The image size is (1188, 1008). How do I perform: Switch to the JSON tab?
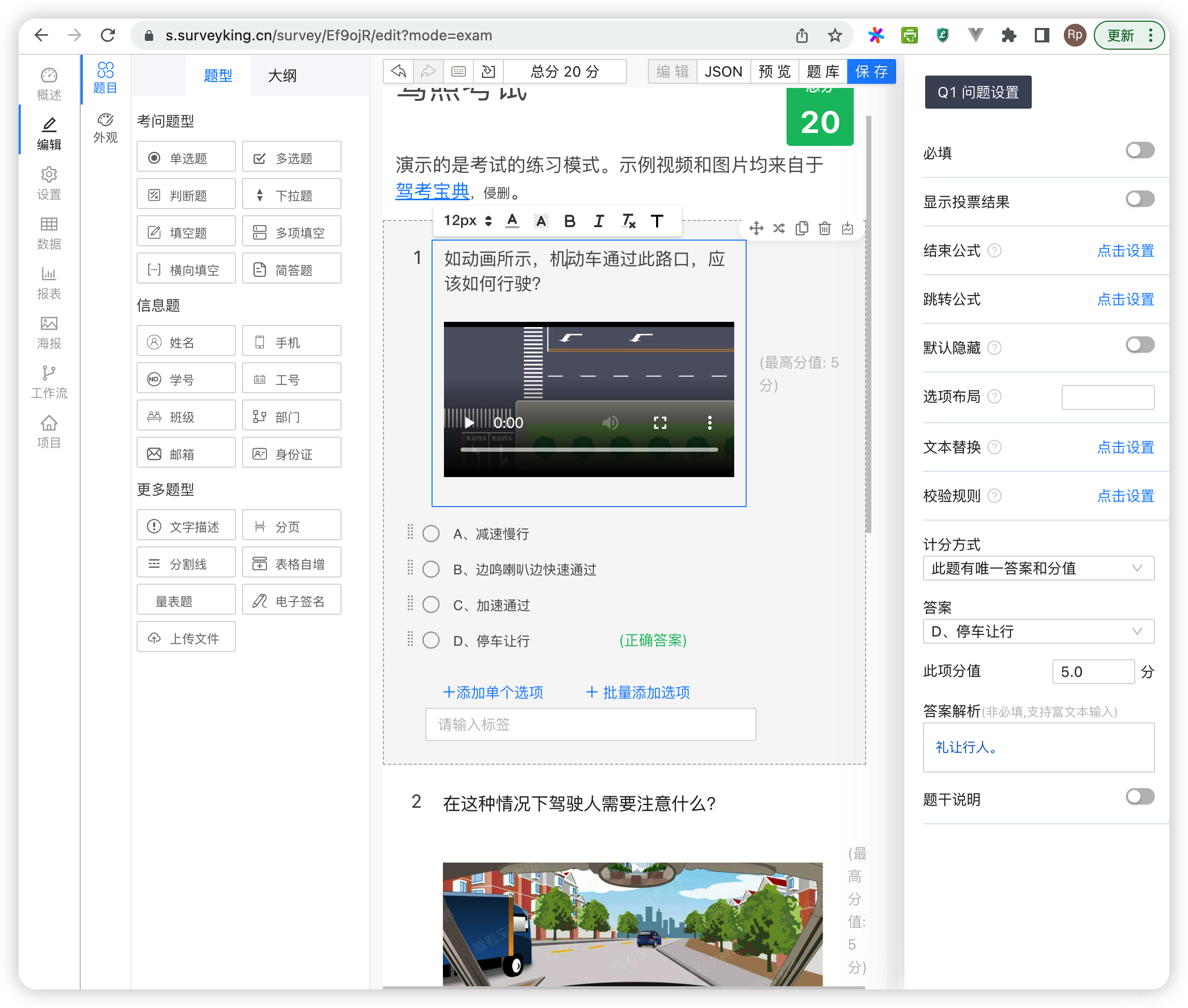[723, 71]
